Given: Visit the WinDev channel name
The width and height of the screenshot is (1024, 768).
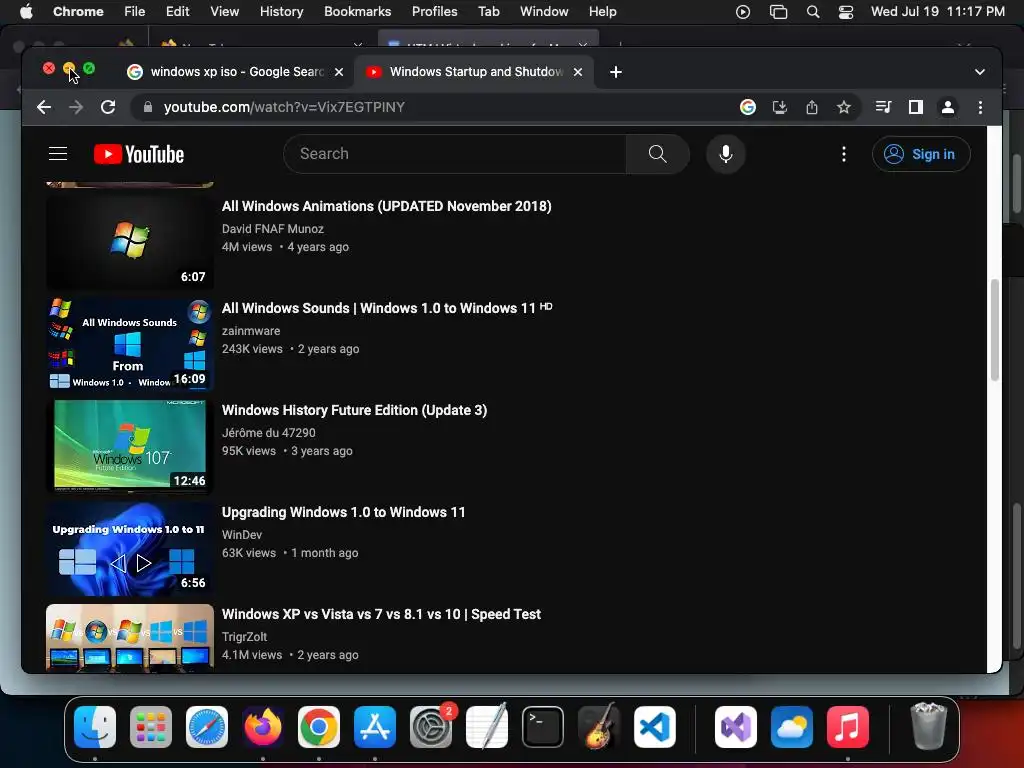Looking at the screenshot, I should pyautogui.click(x=242, y=534).
